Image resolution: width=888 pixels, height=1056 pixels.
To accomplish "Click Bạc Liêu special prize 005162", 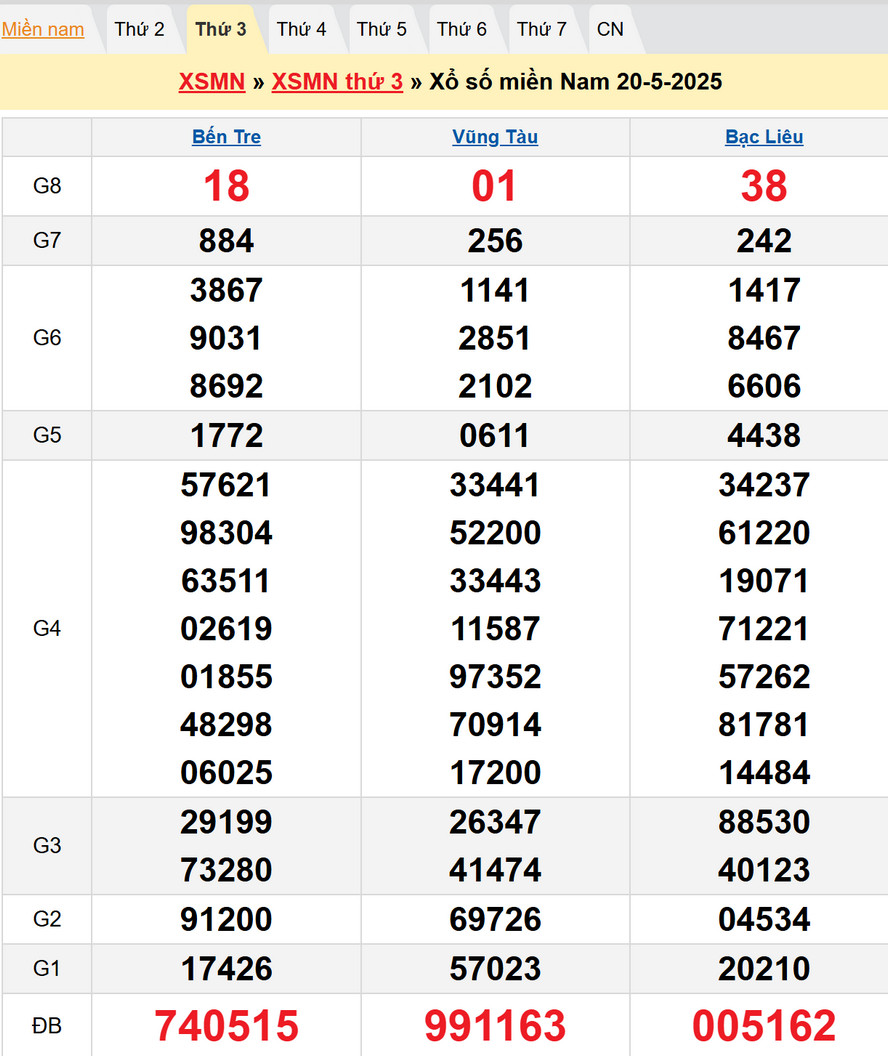I will tap(764, 1026).
